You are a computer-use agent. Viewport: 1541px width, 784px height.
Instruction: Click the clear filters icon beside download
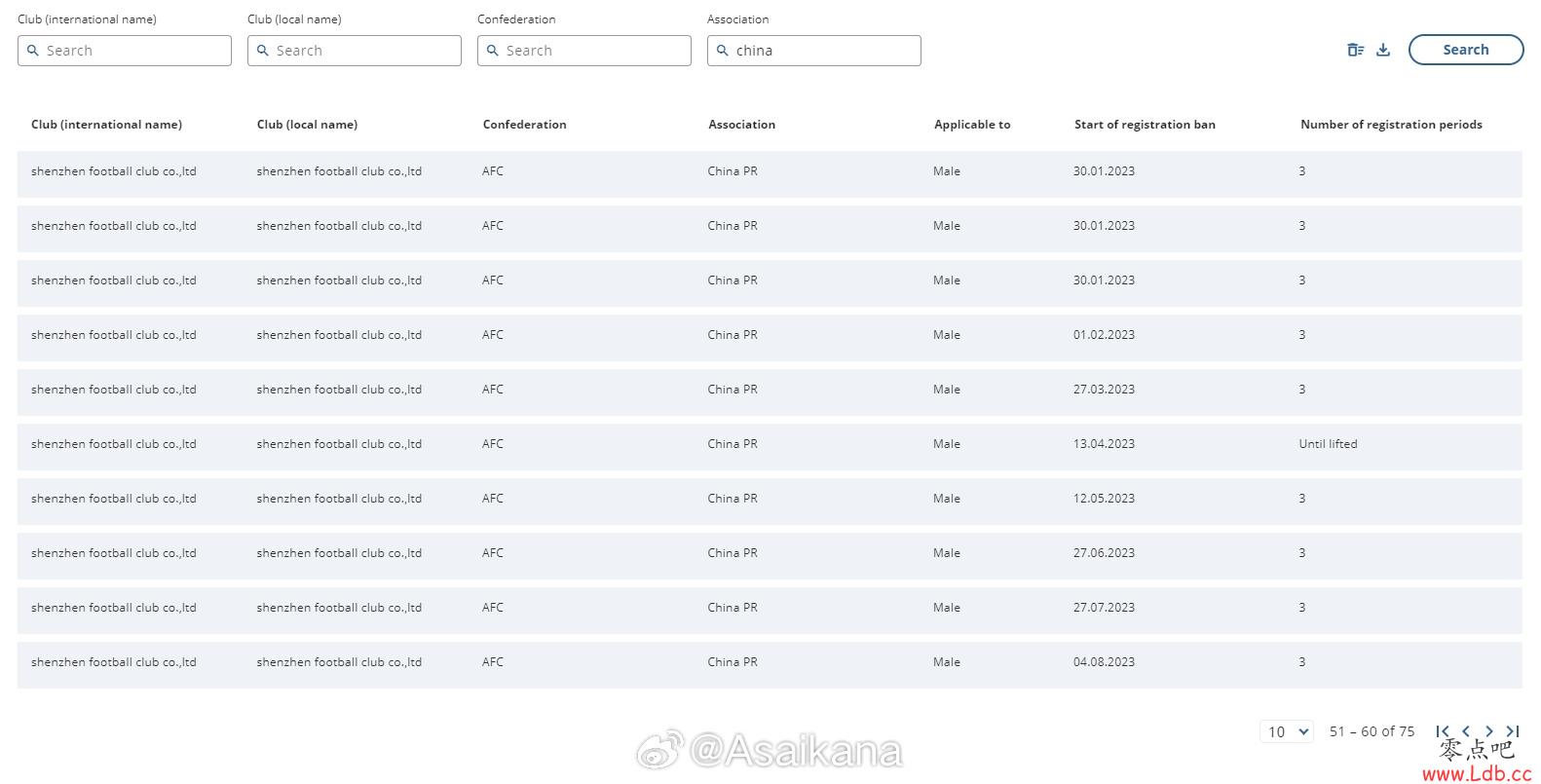[1355, 50]
